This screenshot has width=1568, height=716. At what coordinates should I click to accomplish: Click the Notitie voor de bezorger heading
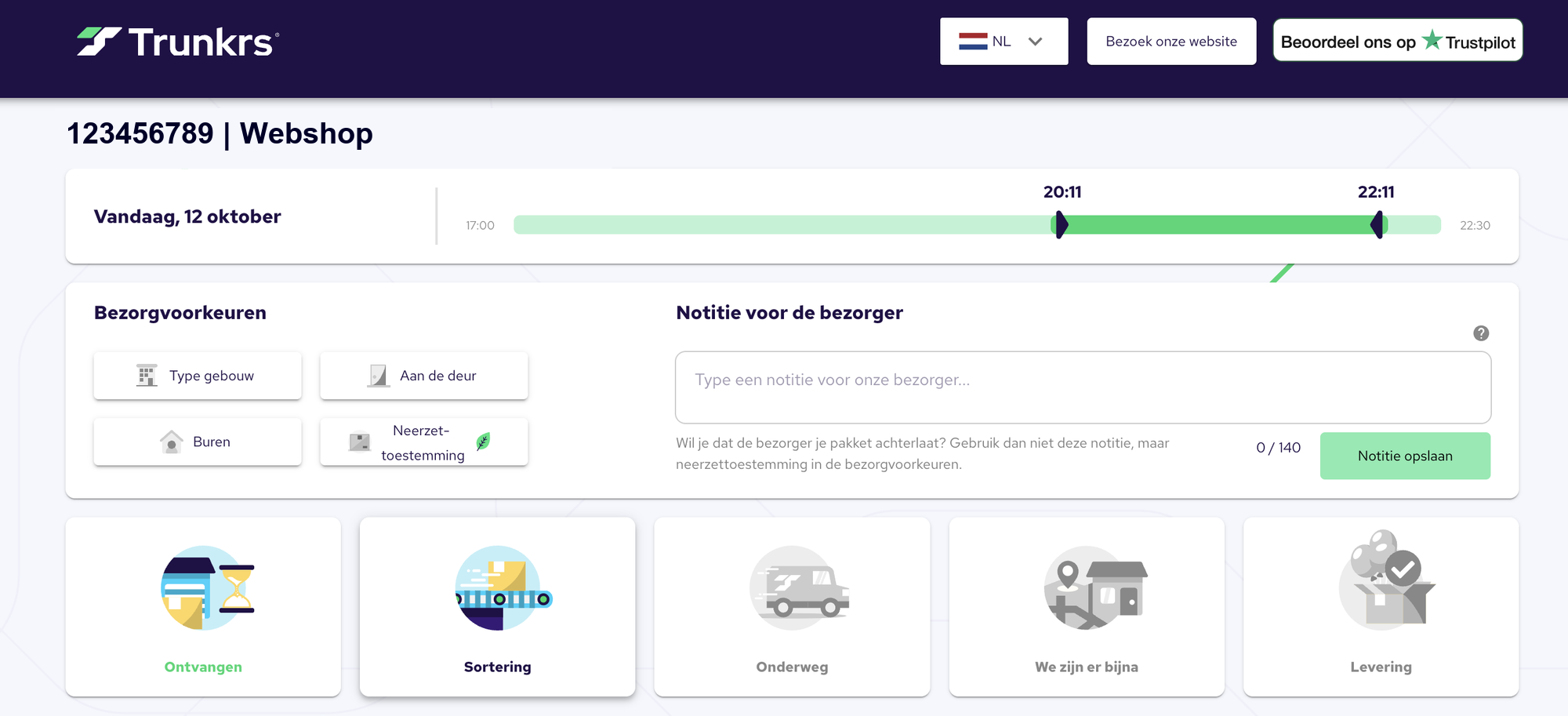789,313
